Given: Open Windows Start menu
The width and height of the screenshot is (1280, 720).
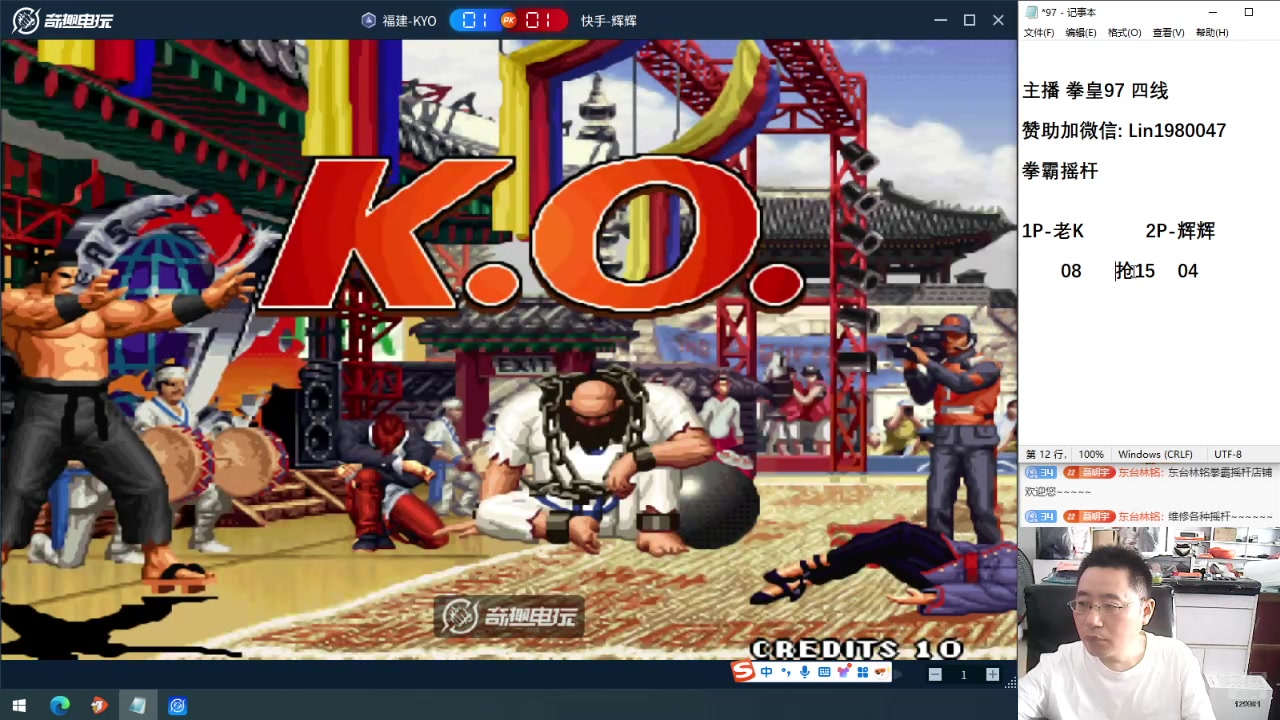Looking at the screenshot, I should (x=19, y=705).
